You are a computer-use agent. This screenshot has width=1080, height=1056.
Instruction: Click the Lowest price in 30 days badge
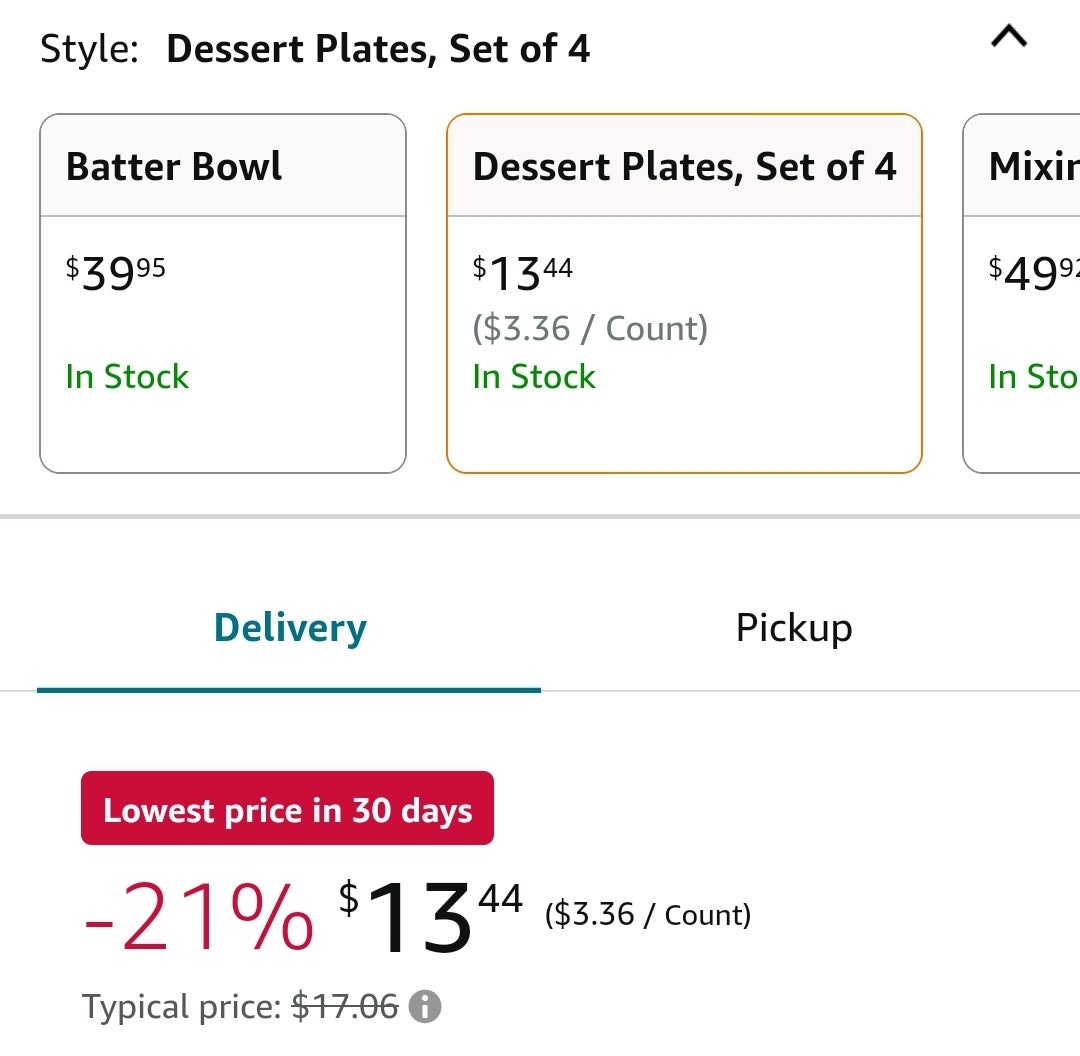coord(287,808)
